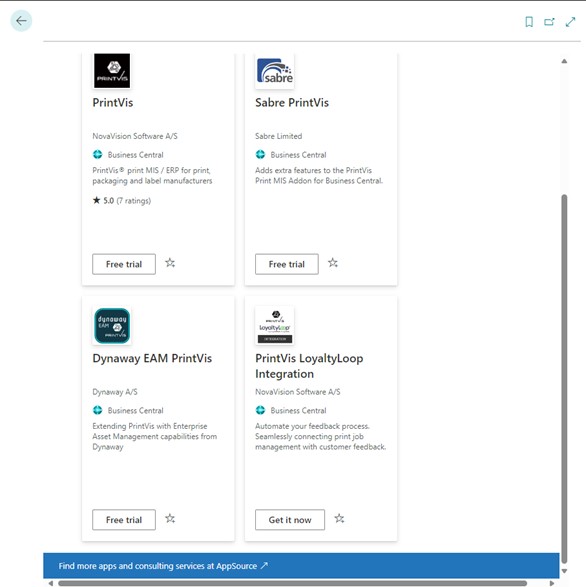The width and height of the screenshot is (586, 587).
Task: Open page in new window icon
Action: [549, 22]
